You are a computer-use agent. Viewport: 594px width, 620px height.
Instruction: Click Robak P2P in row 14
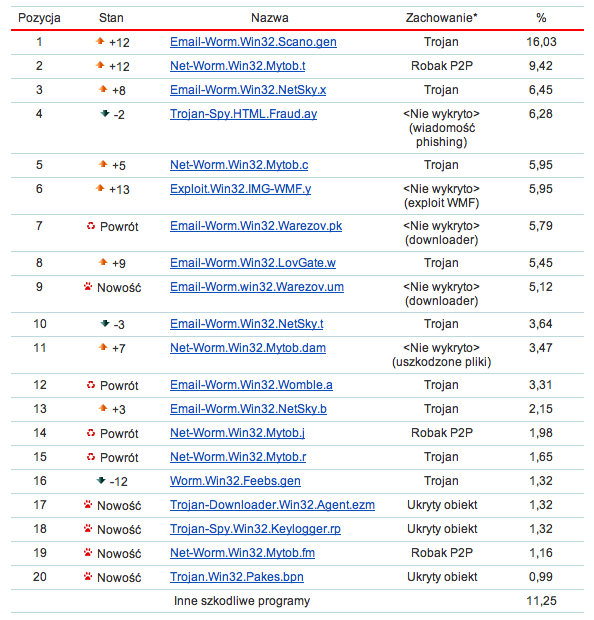[442, 433]
